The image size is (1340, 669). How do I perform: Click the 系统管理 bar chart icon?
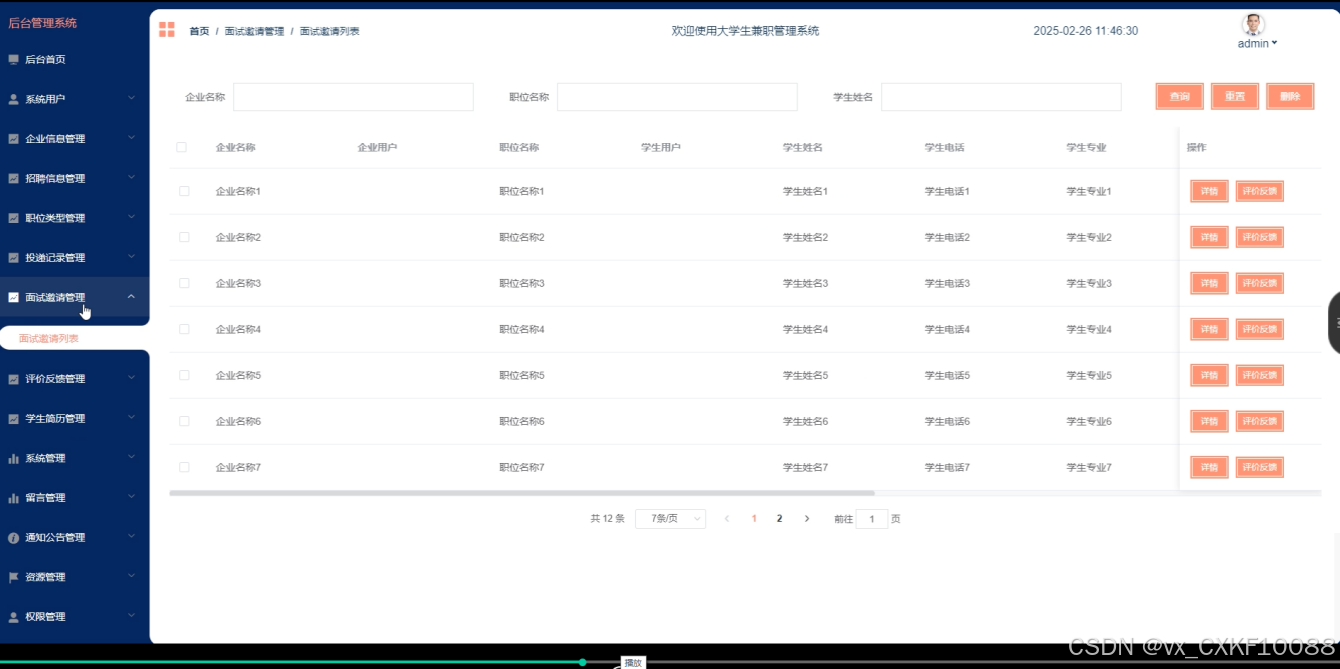13,458
